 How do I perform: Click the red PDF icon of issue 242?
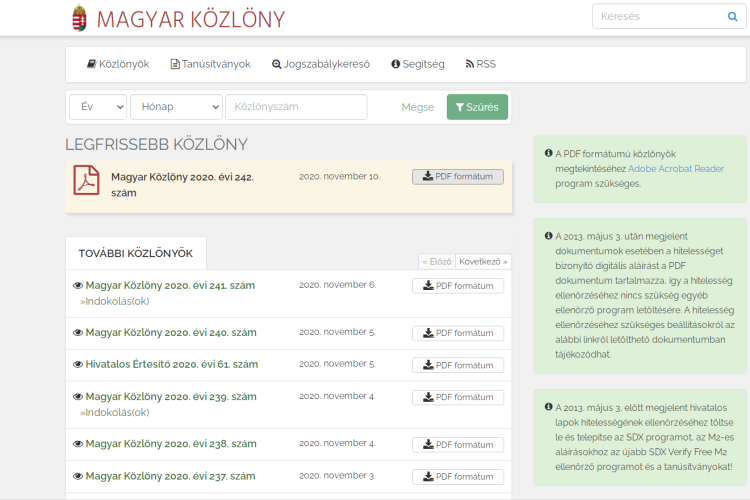point(86,181)
